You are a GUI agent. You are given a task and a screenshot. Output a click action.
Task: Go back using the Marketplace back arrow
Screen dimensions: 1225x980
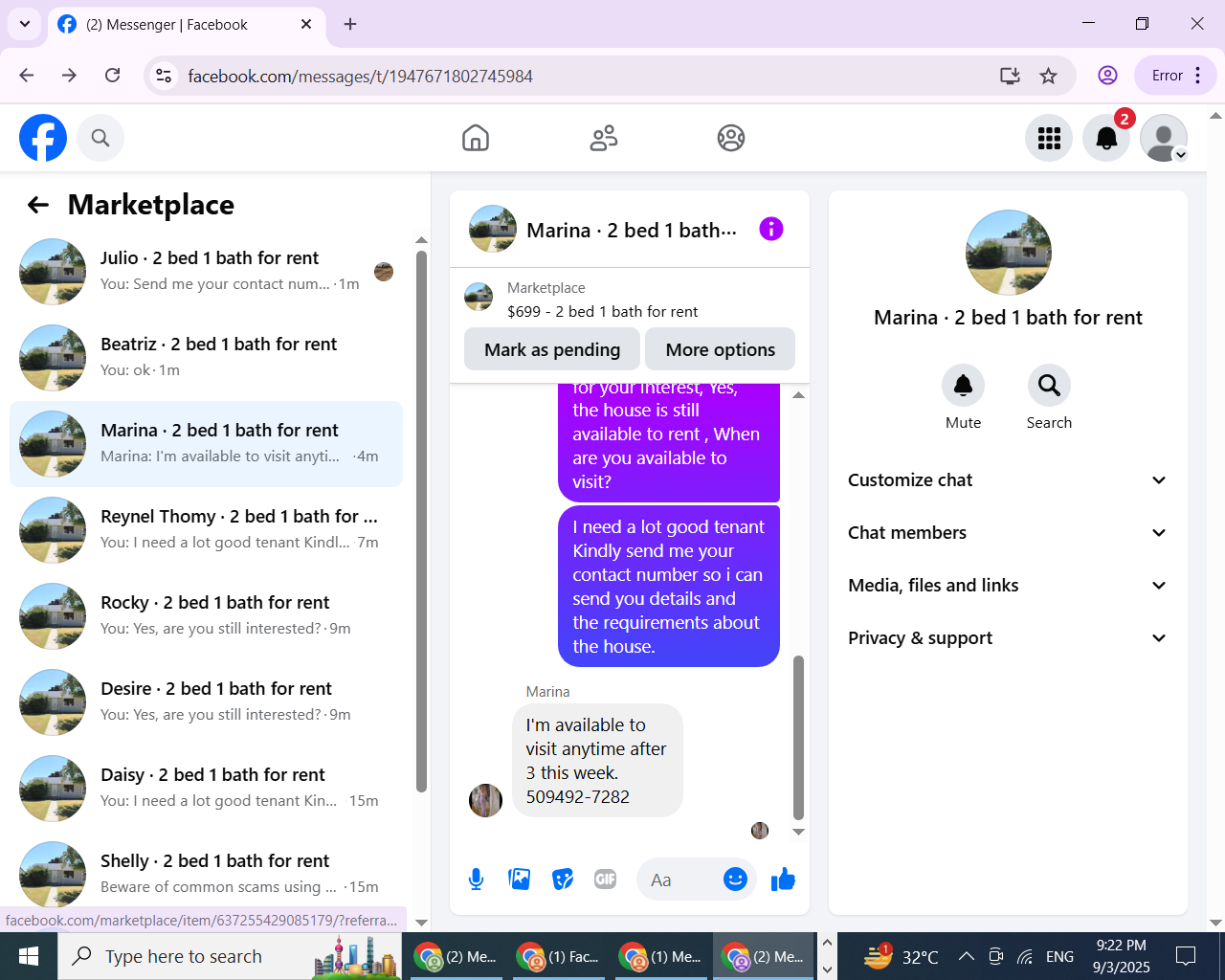coord(38,204)
